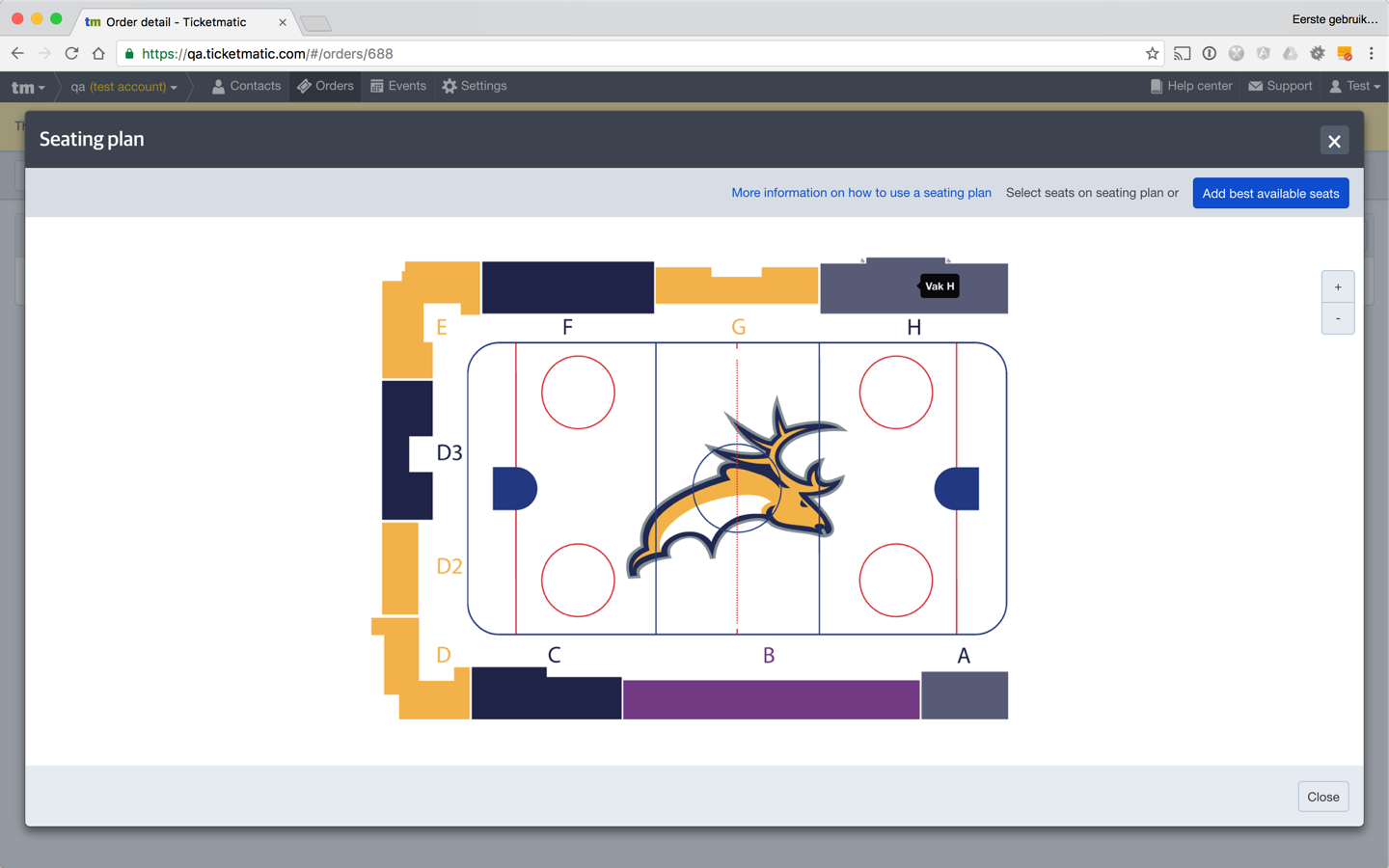This screenshot has height=868, width=1389.
Task: Click the Close button in the dialog footer
Action: [x=1322, y=797]
